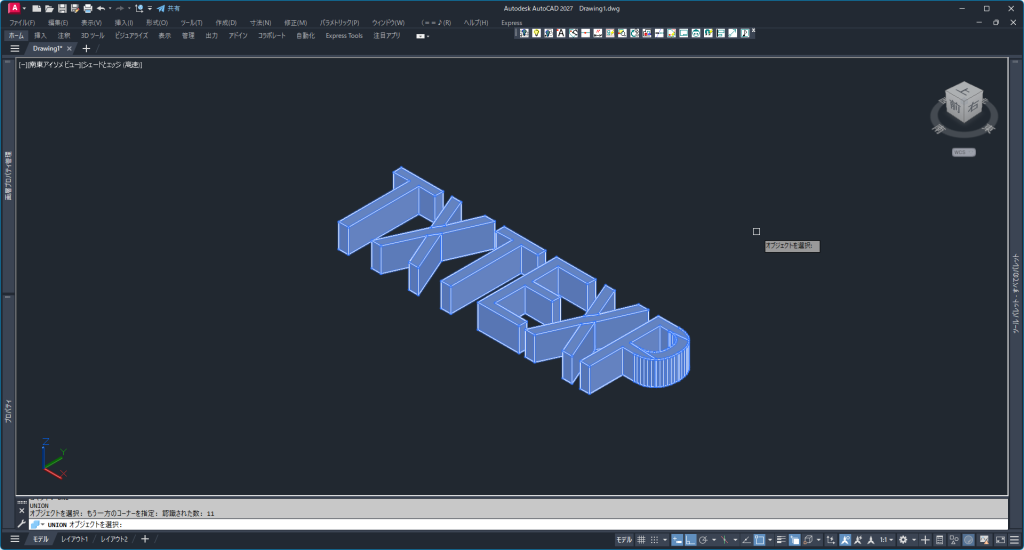Toggle the grid display in status bar
The image size is (1024, 550).
(x=641, y=540)
